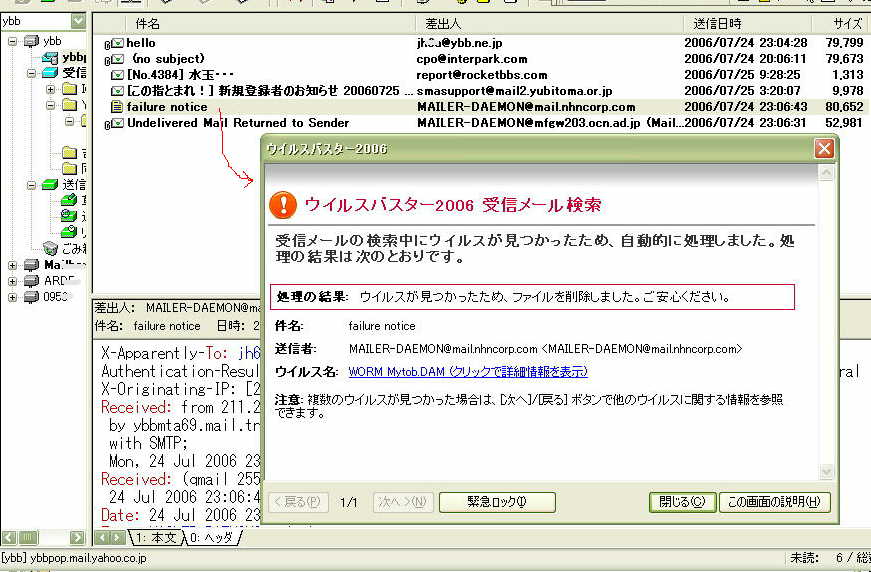Click the inbox (受信) folder icon
This screenshot has height=572, width=871.
(50, 73)
